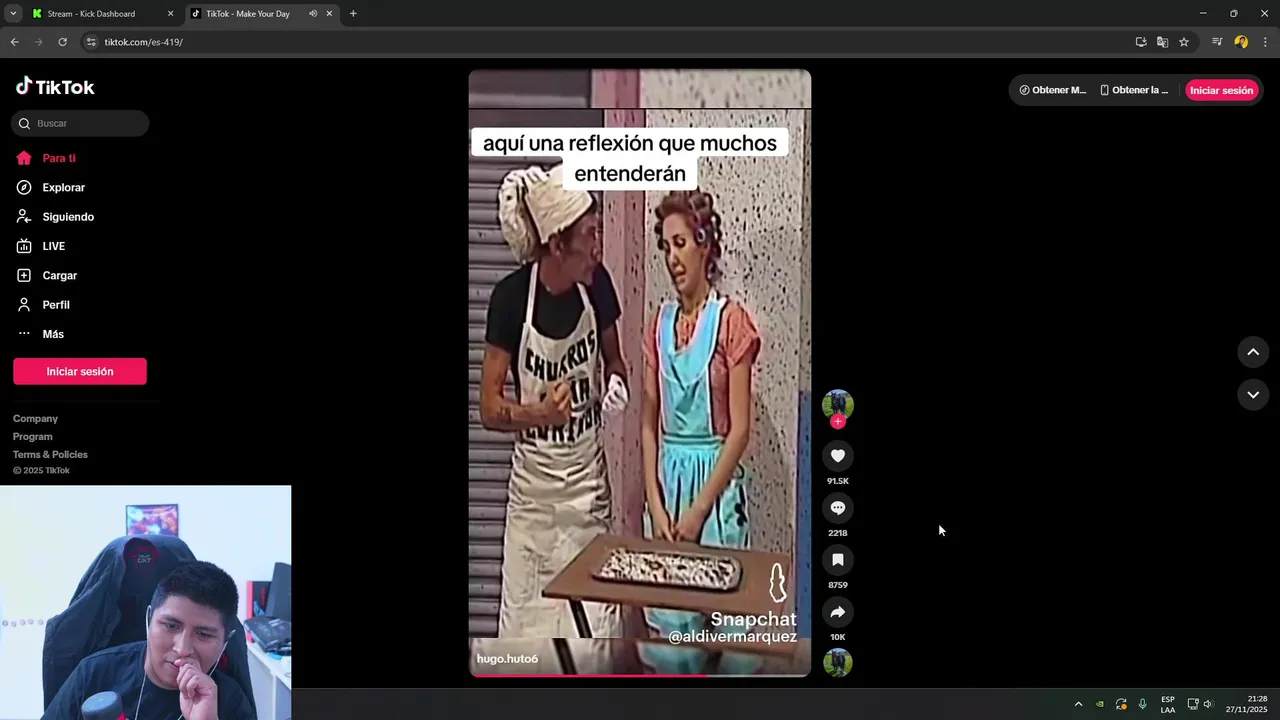
Task: Open the Chrome profile avatar
Action: click(1241, 42)
